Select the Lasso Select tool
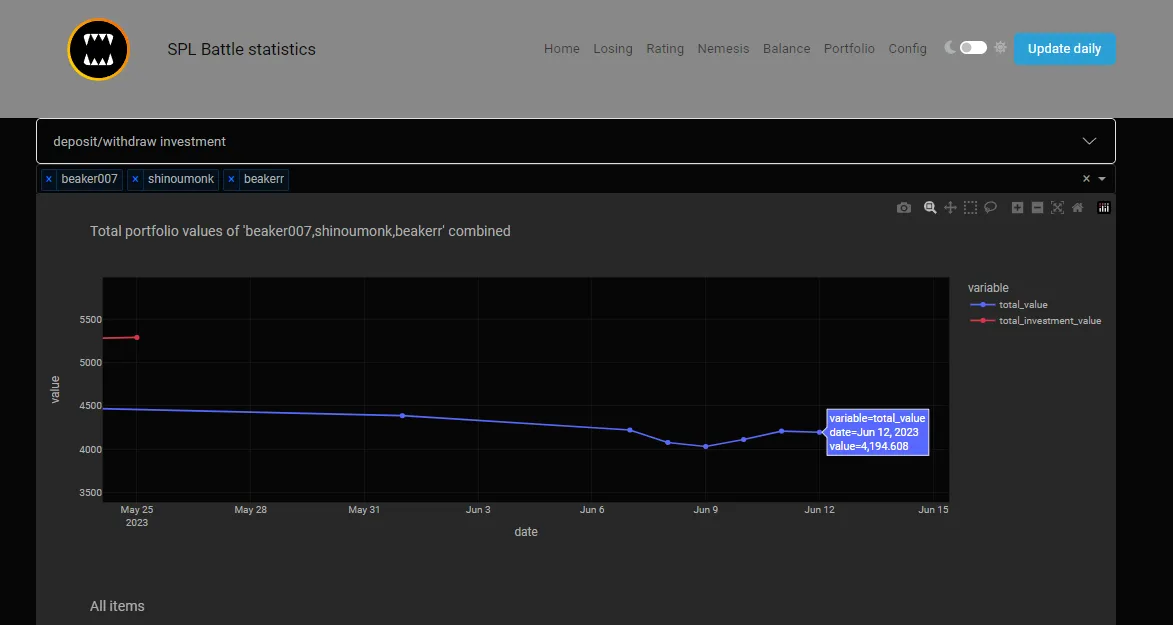The image size is (1173, 625). coord(990,208)
